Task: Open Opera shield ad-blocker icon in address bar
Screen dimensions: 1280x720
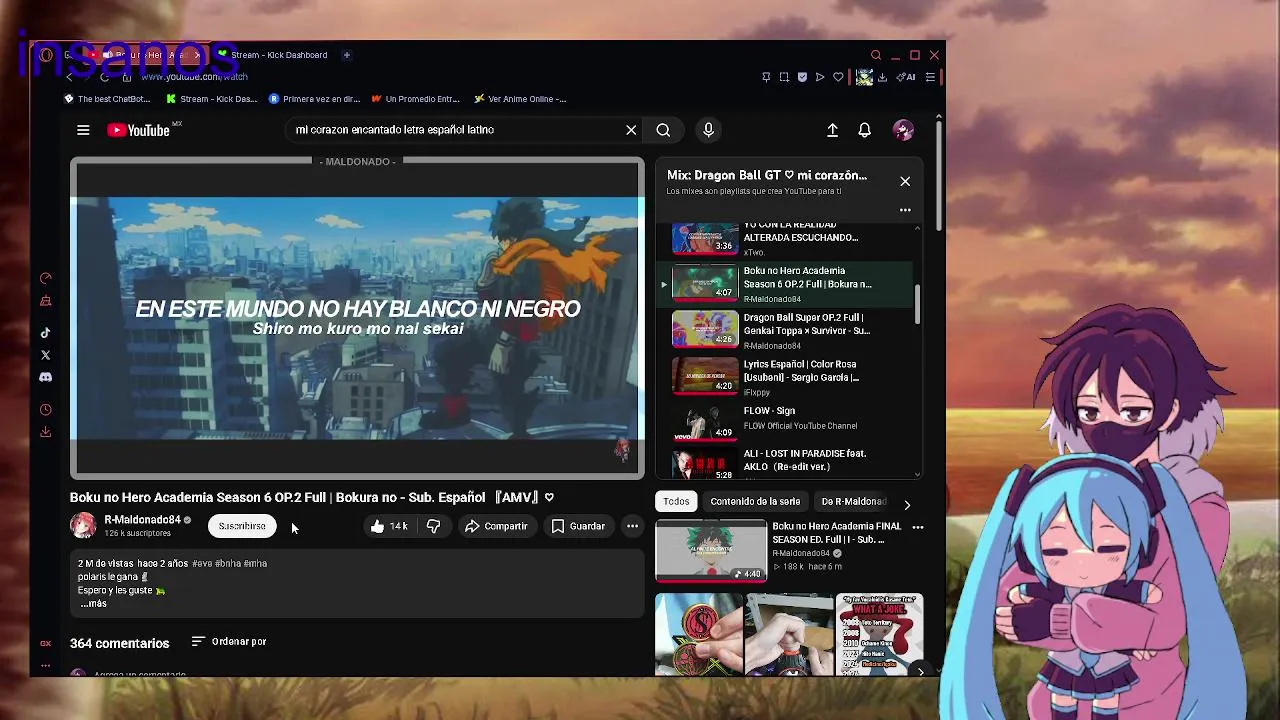Action: click(802, 77)
